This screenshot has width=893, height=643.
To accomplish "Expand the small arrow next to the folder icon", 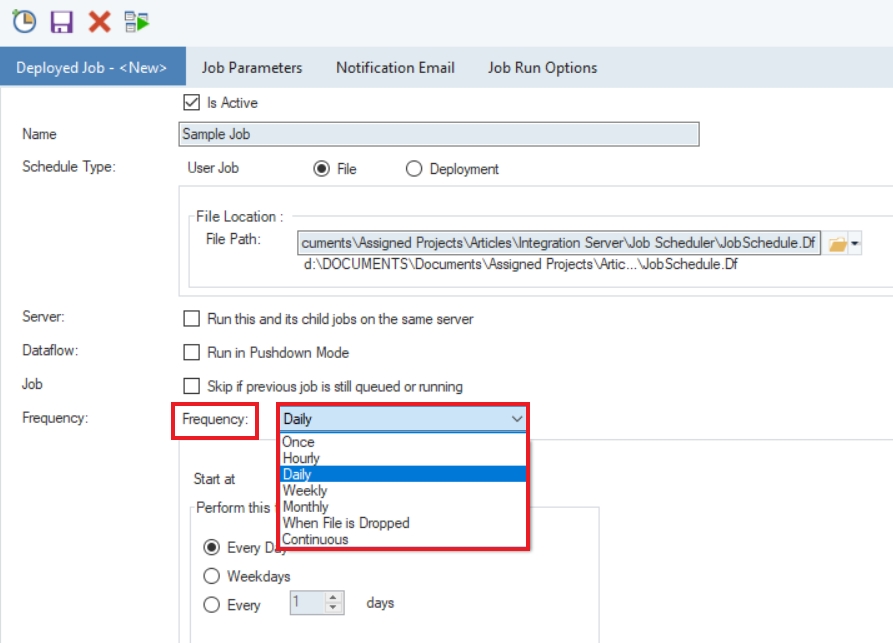I will tap(855, 244).
